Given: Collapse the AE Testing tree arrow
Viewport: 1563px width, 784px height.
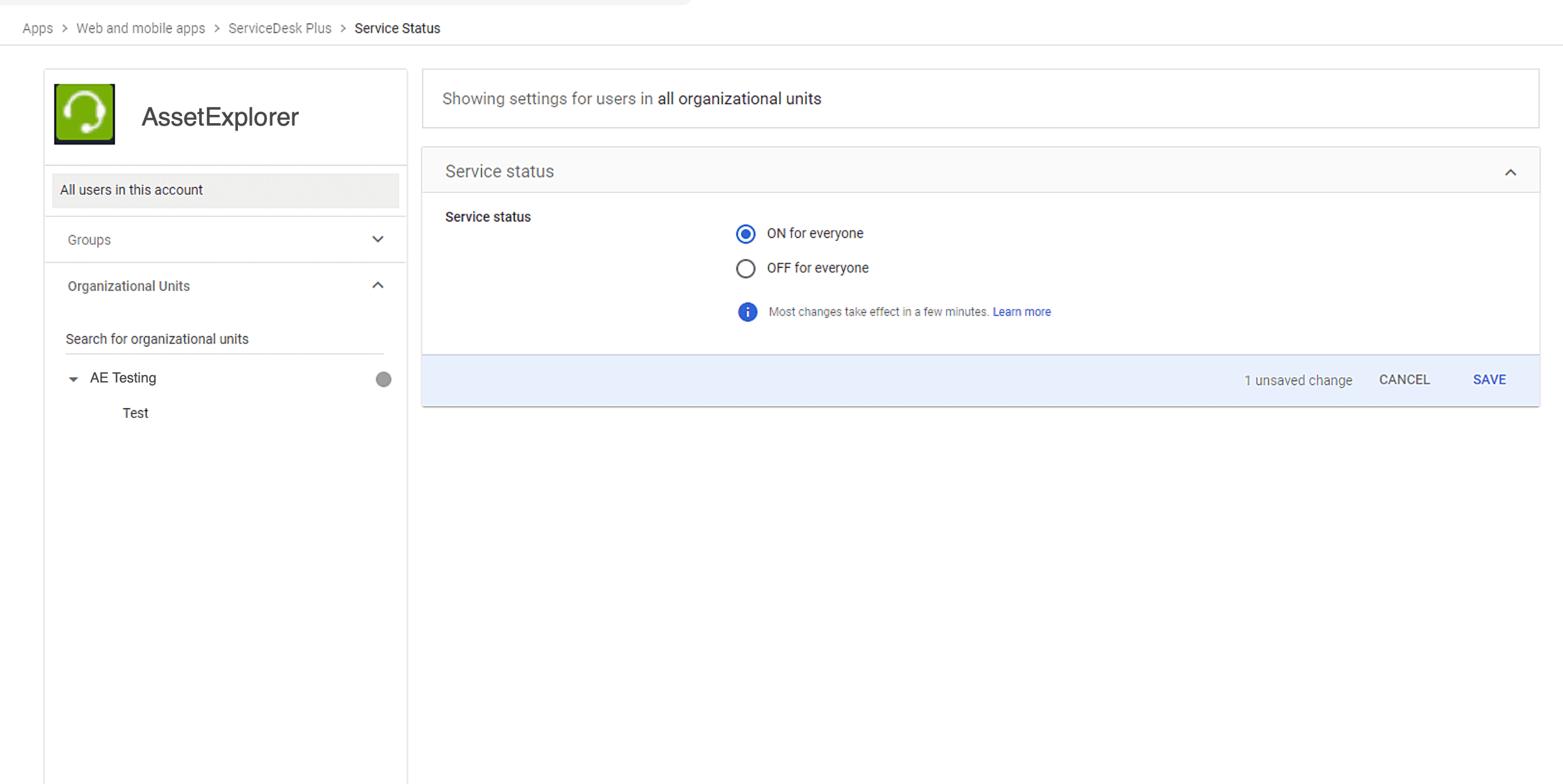Looking at the screenshot, I should click(74, 379).
